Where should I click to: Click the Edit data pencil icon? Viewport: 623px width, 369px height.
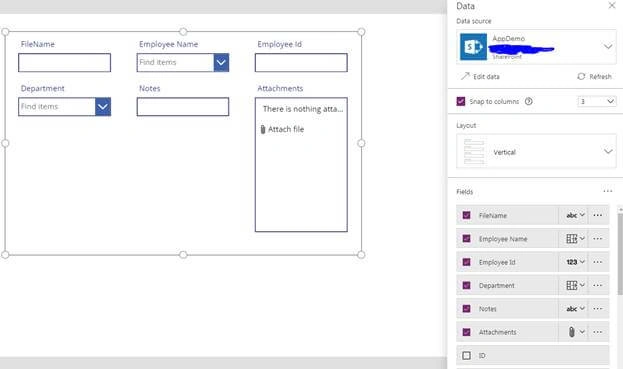click(465, 76)
